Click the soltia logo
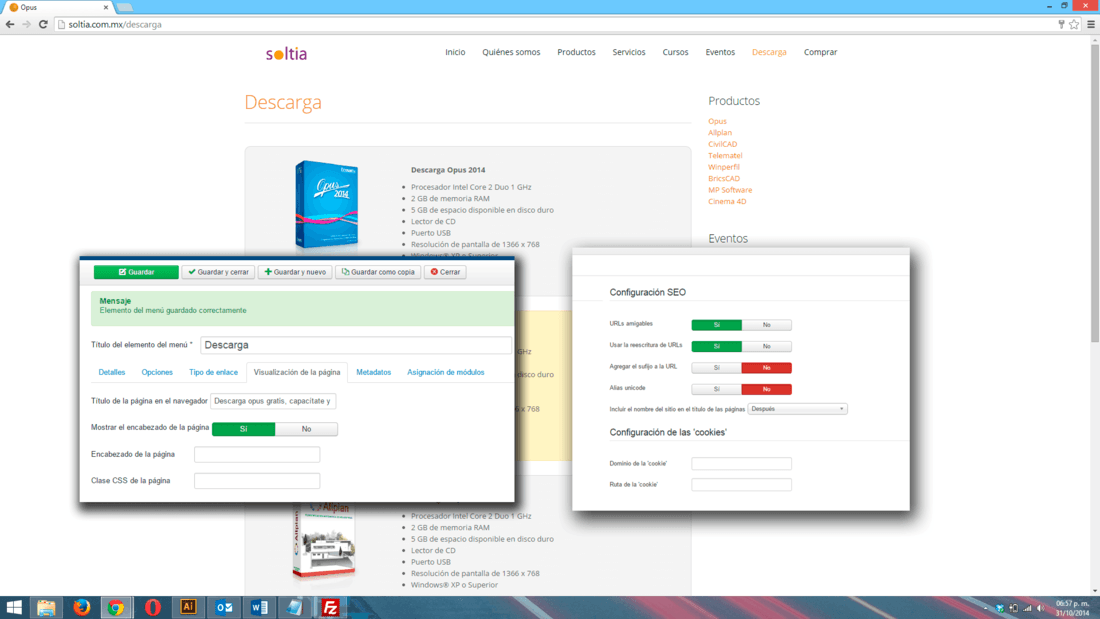This screenshot has width=1100, height=619. [x=286, y=53]
